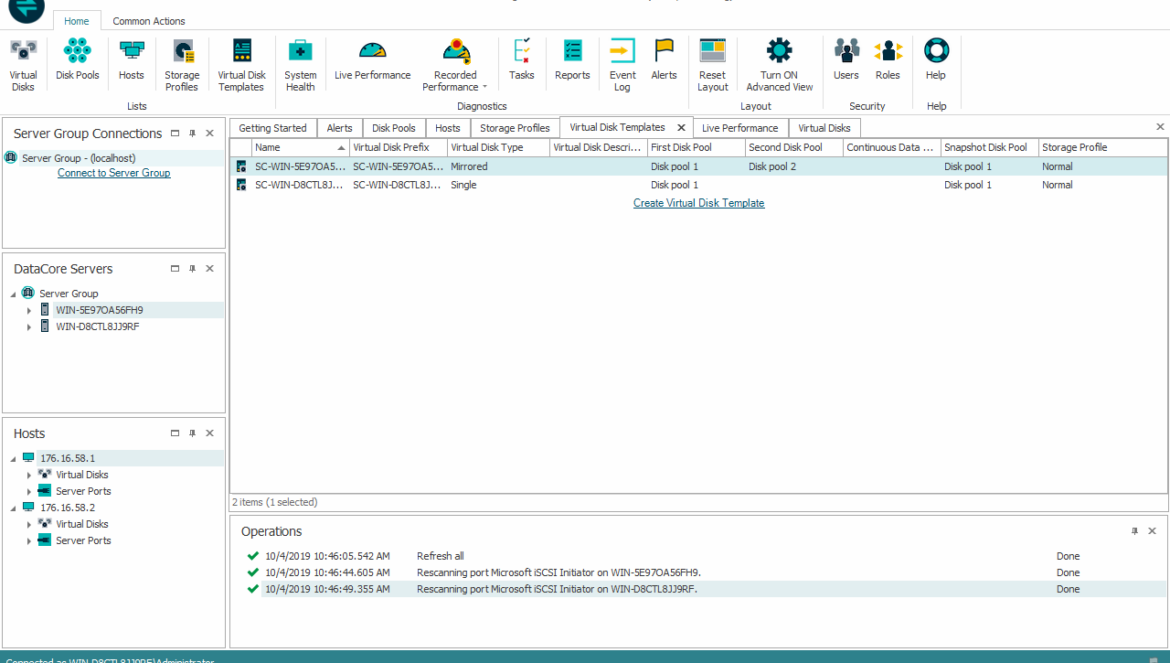Open Disk Pools from the ribbon
The width and height of the screenshot is (1170, 663).
tap(77, 60)
